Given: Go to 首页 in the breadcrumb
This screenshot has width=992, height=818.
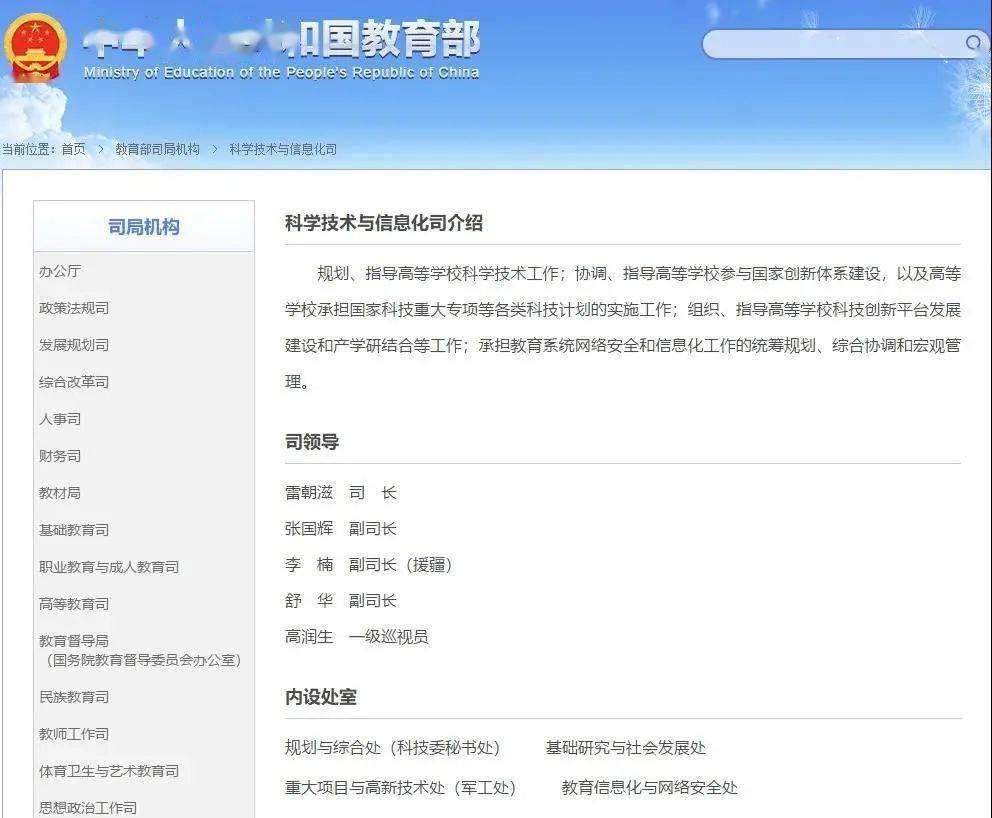Looking at the screenshot, I should [x=73, y=149].
